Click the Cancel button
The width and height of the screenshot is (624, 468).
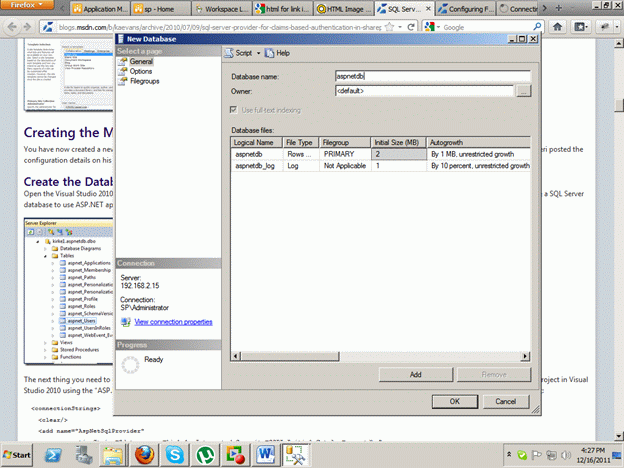point(506,402)
